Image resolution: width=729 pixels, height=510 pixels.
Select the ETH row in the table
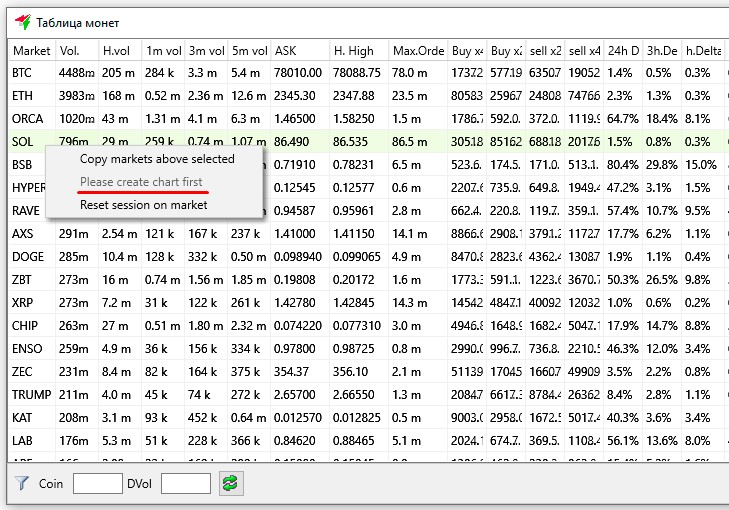(x=22, y=96)
